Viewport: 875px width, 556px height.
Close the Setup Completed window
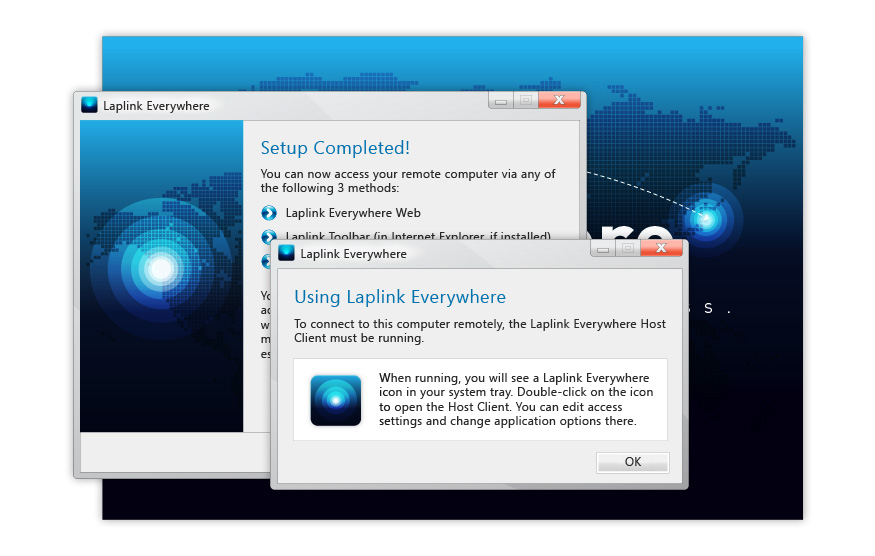(559, 100)
